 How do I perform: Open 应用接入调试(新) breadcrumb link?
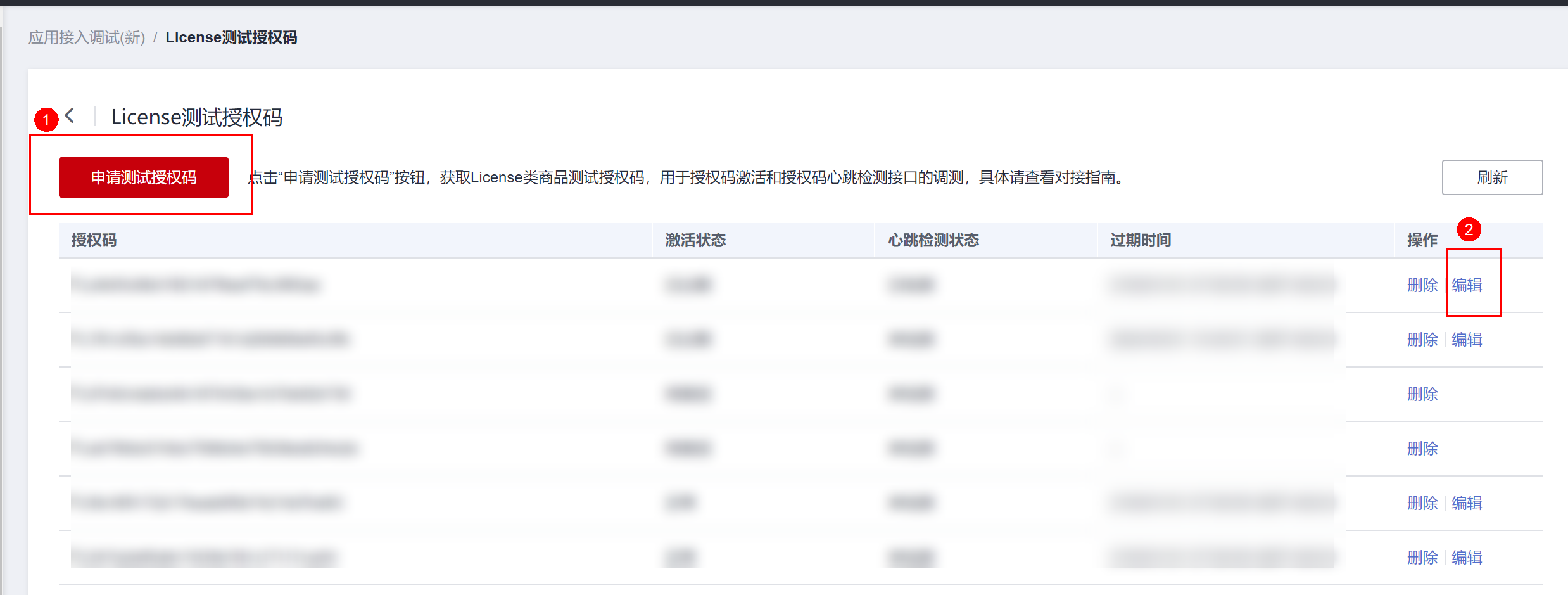point(87,37)
